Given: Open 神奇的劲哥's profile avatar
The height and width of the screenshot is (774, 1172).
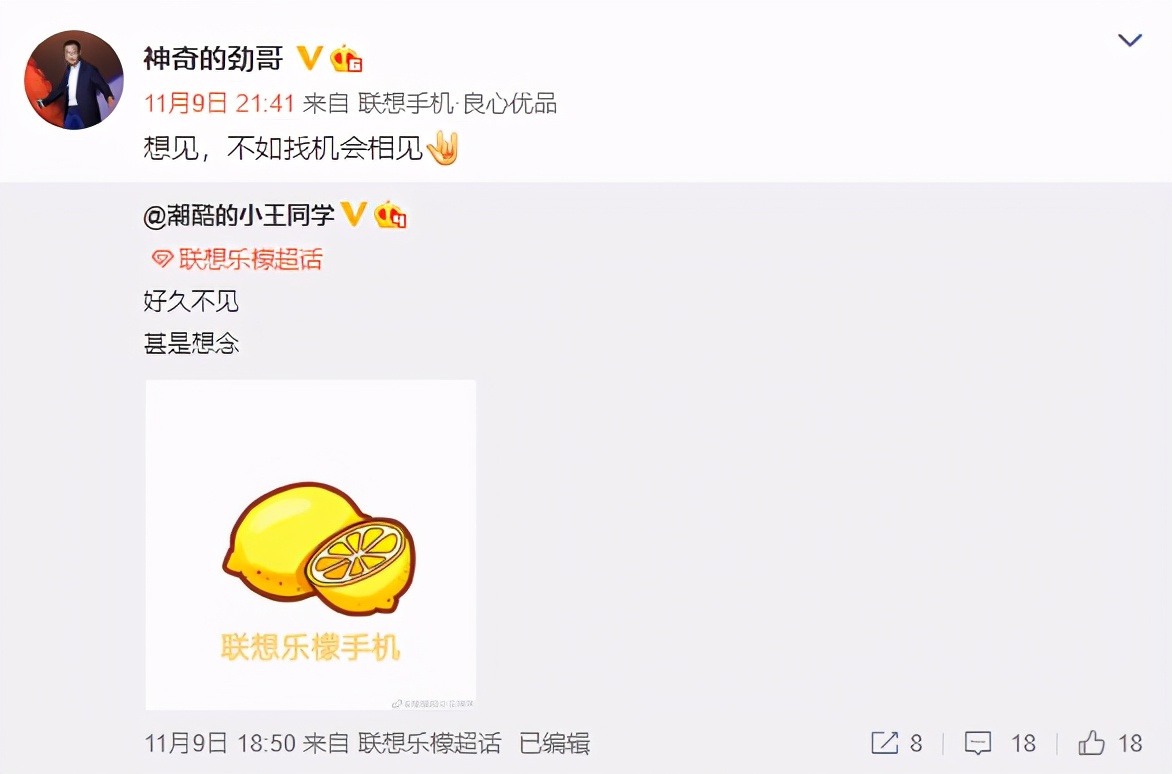Looking at the screenshot, I should click(74, 80).
